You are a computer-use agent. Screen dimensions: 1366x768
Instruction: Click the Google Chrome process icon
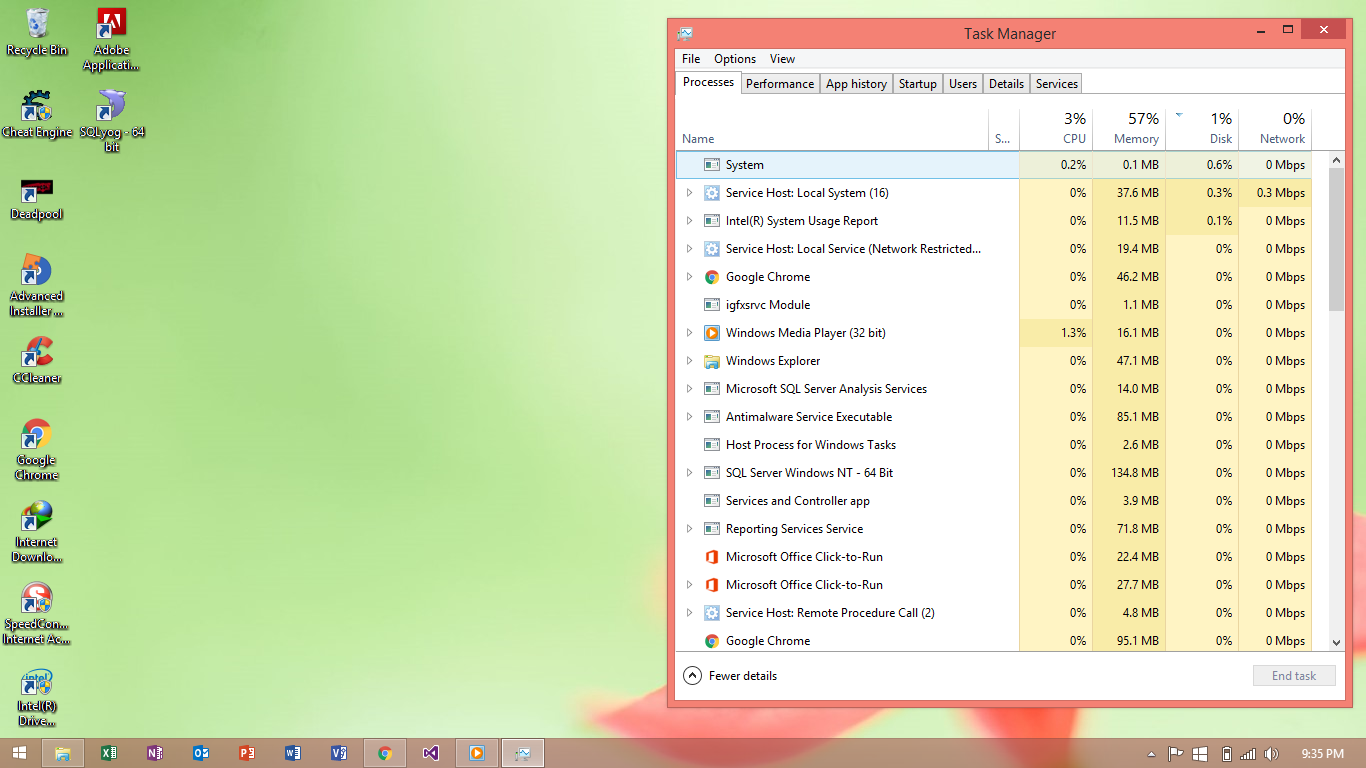click(711, 277)
